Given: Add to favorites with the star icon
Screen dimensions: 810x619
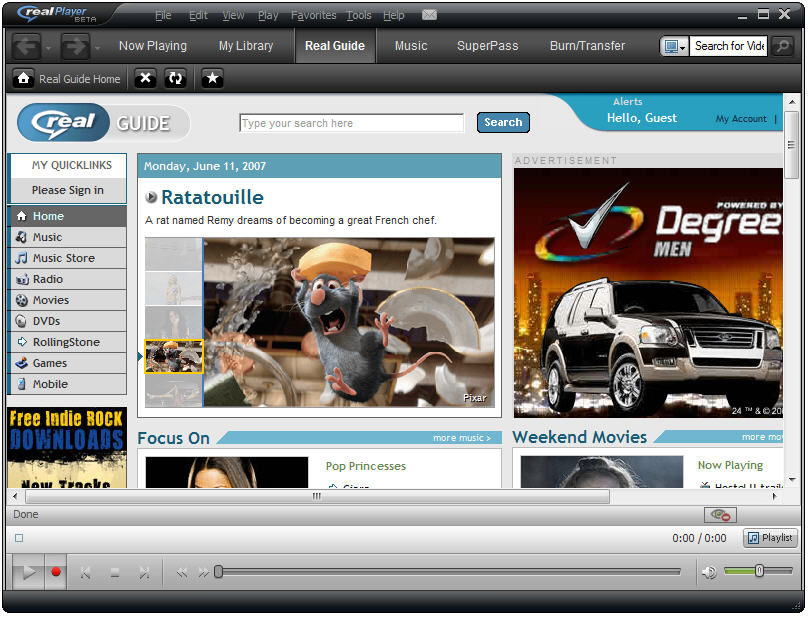Looking at the screenshot, I should [212, 79].
